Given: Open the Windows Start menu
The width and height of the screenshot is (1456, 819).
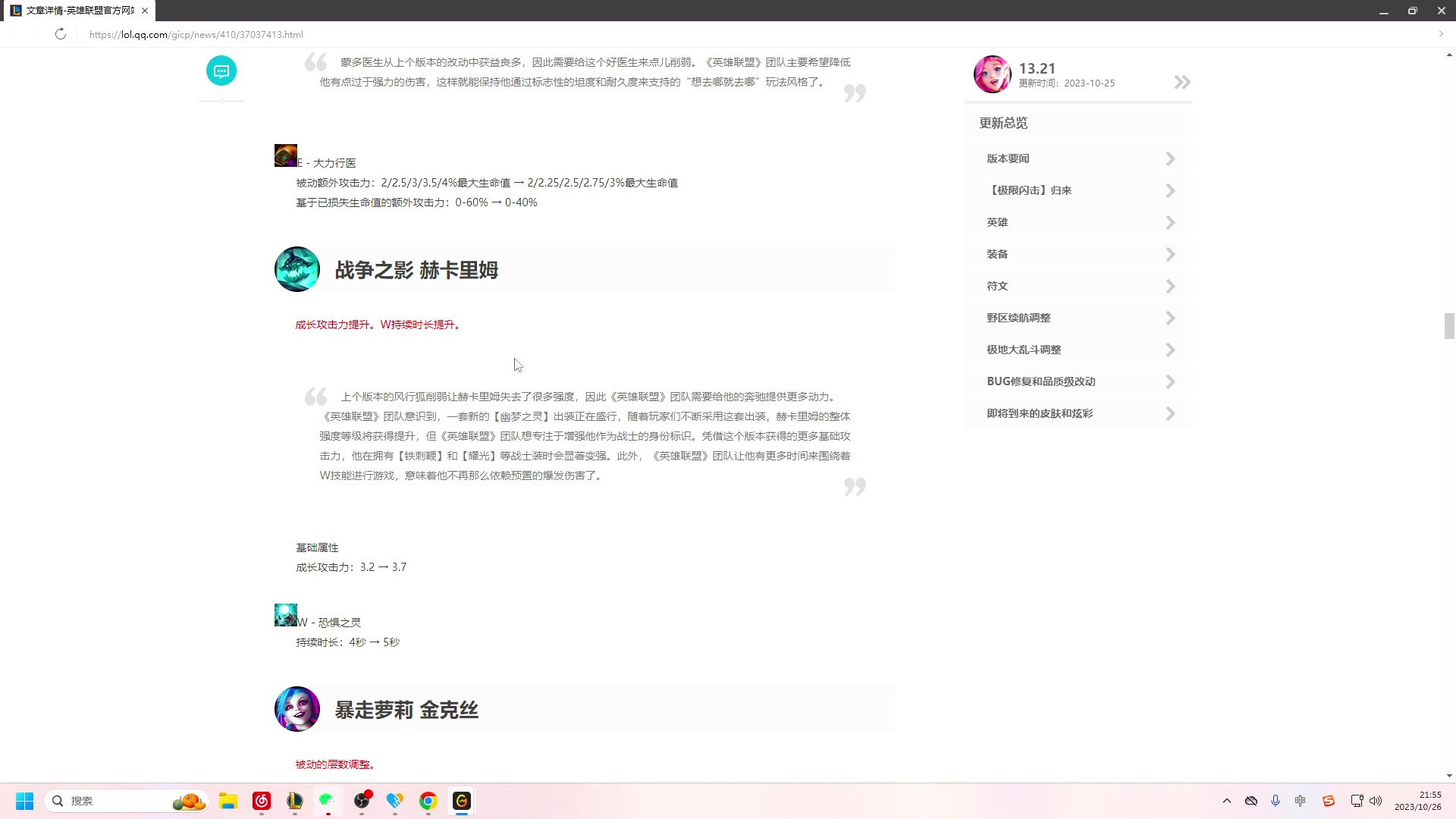Looking at the screenshot, I should click(x=25, y=801).
